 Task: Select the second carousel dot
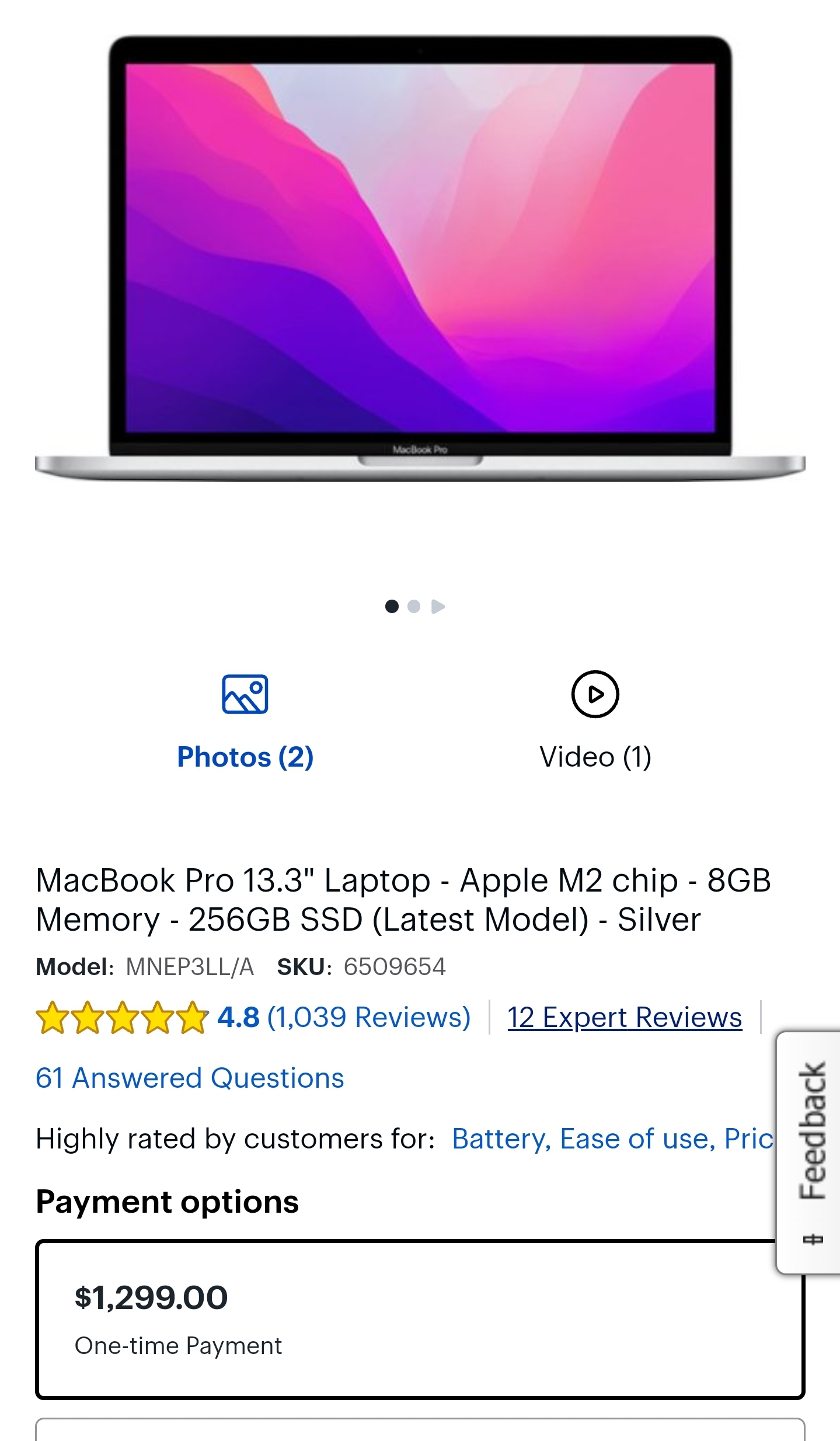coord(414,607)
